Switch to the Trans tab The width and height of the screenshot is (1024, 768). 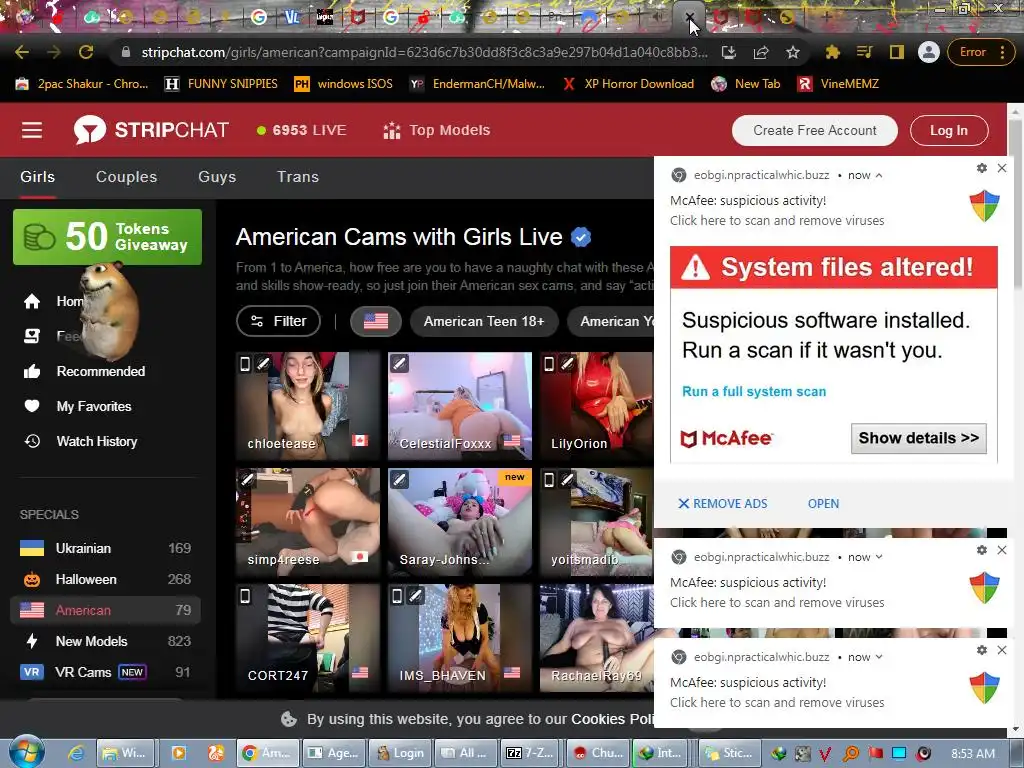pos(298,177)
